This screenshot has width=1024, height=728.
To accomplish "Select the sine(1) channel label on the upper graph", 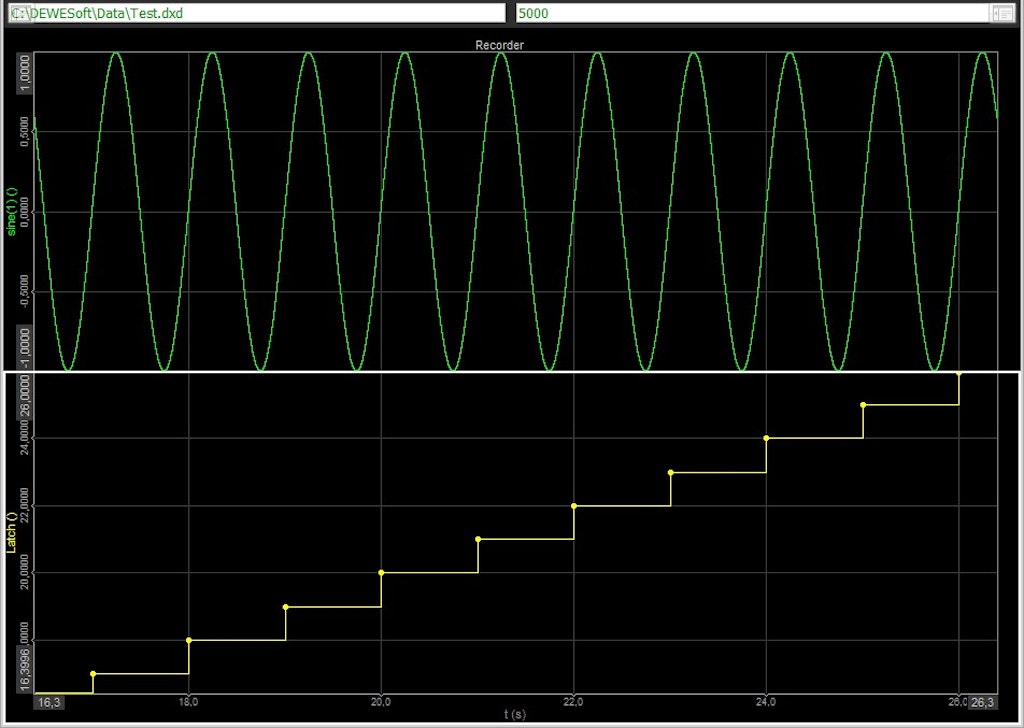I will (x=11, y=211).
